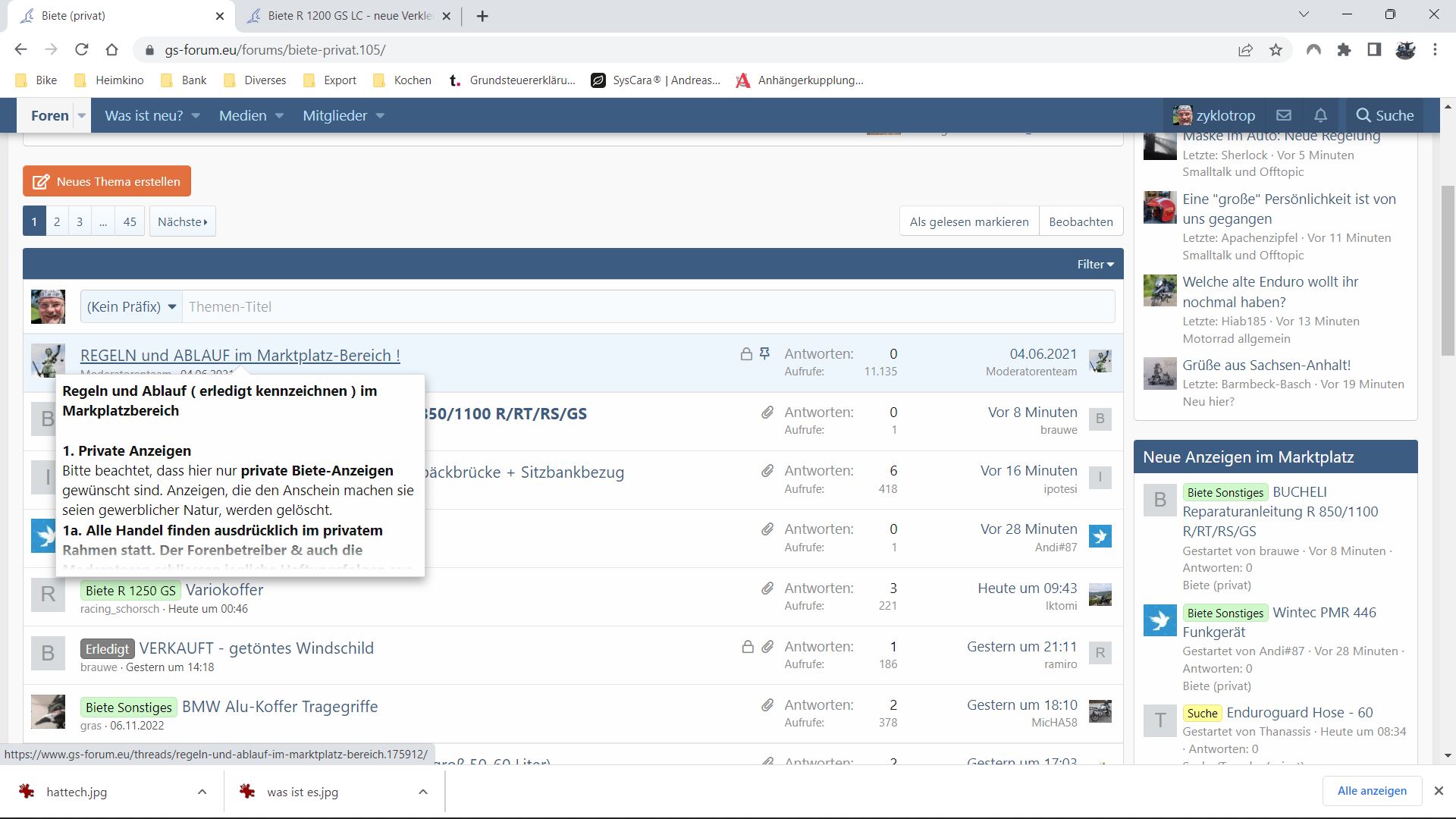The height and width of the screenshot is (819, 1456).
Task: Open Medien navigation item
Action: (243, 116)
